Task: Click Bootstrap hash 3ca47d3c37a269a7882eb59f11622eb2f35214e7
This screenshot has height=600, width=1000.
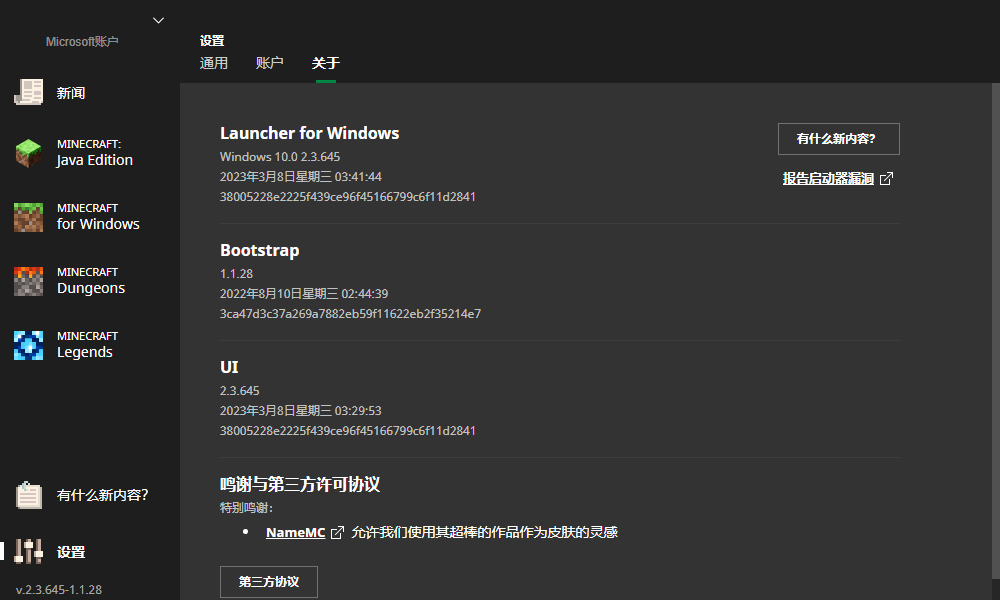Action: (x=350, y=314)
